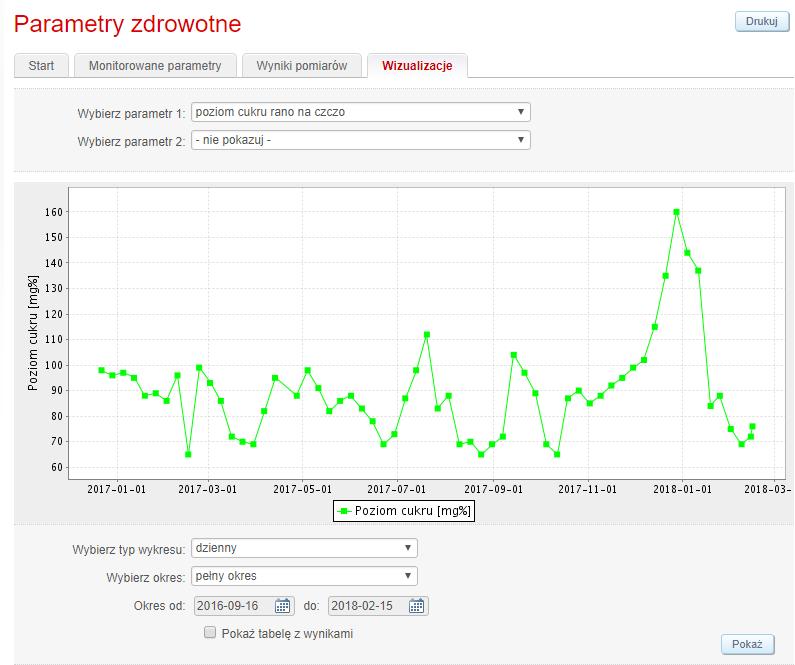Go to 'Wyniki pomiarów' tab
The width and height of the screenshot is (795, 665).
point(302,65)
